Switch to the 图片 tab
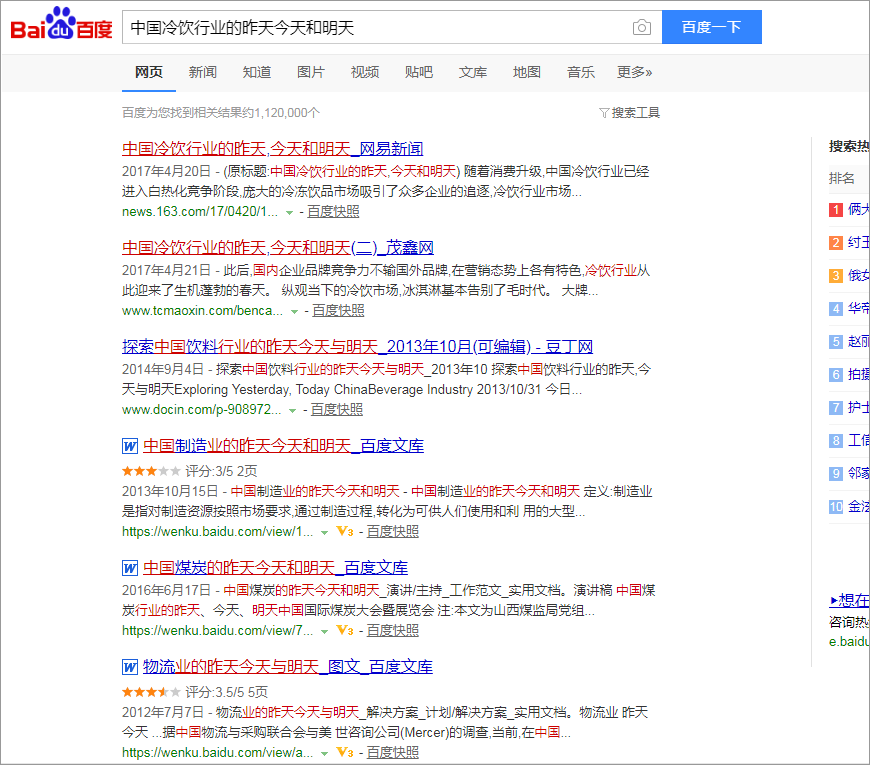 (310, 72)
